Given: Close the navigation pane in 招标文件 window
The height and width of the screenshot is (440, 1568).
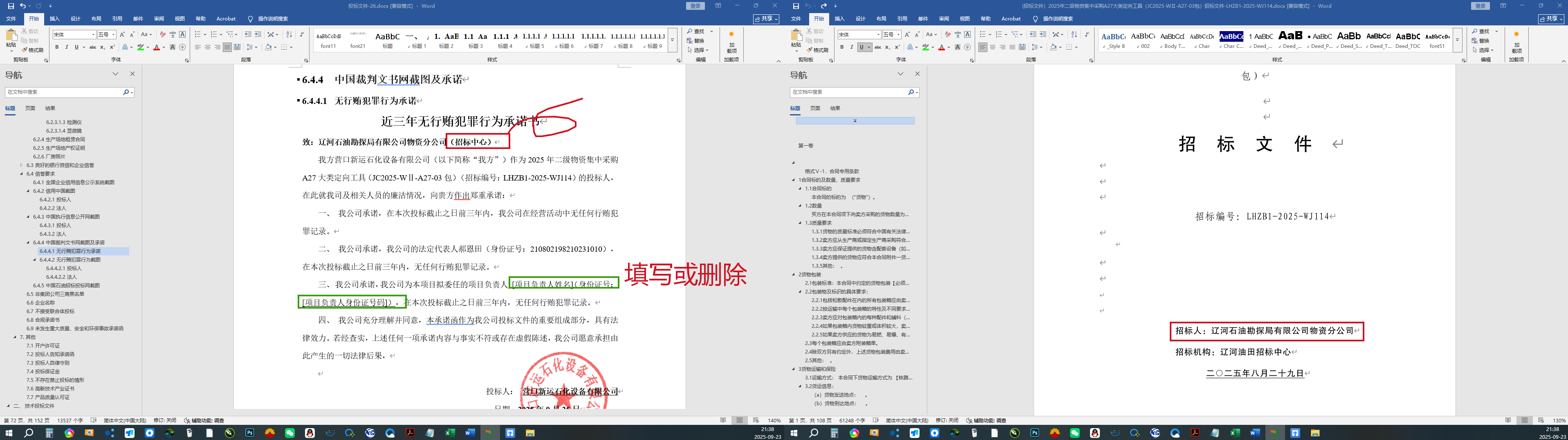Looking at the screenshot, I should pos(917,74).
